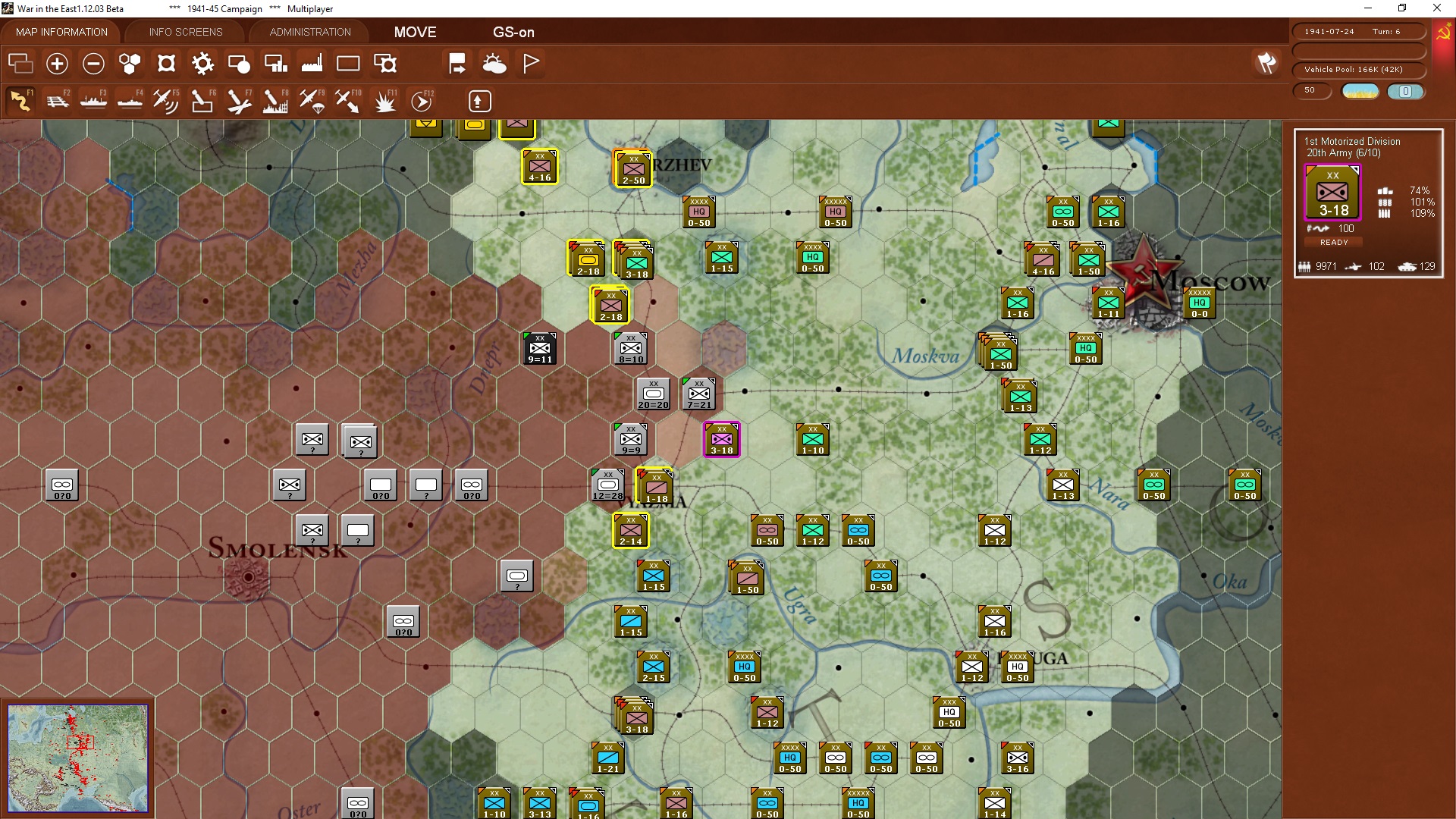Open the INFO SCREENS tab

pos(186,32)
